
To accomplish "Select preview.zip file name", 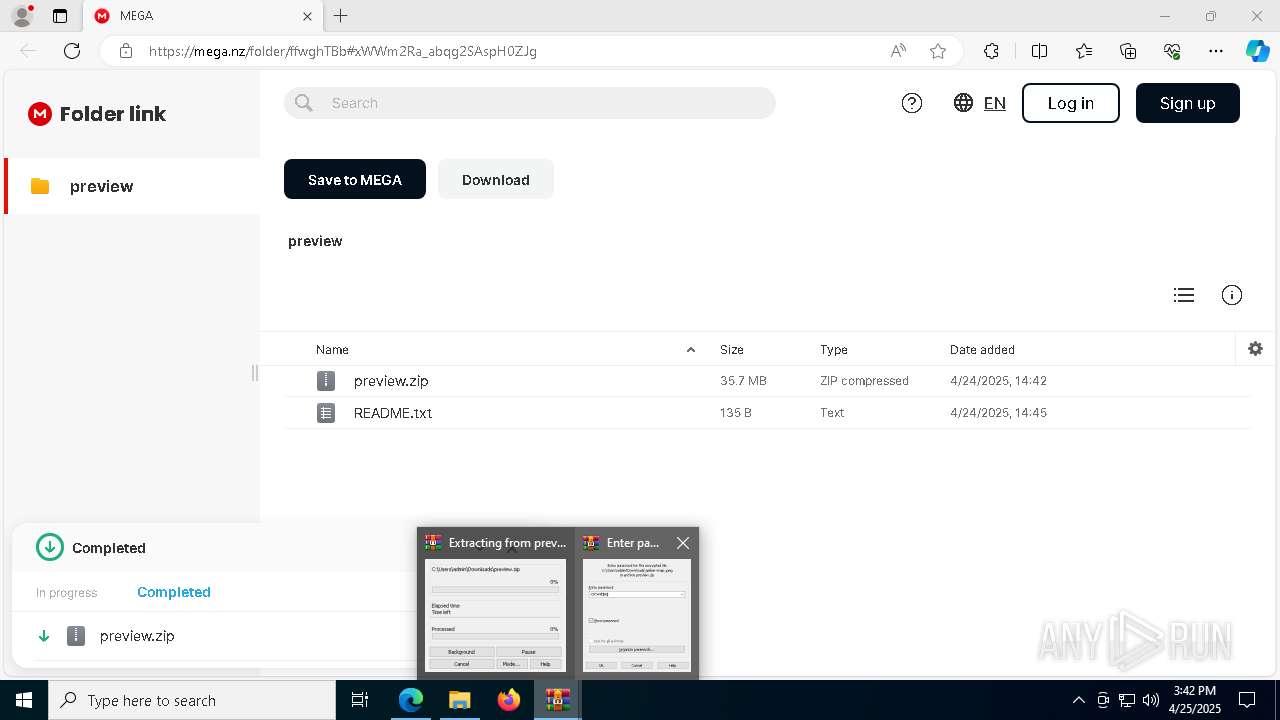I will (391, 381).
